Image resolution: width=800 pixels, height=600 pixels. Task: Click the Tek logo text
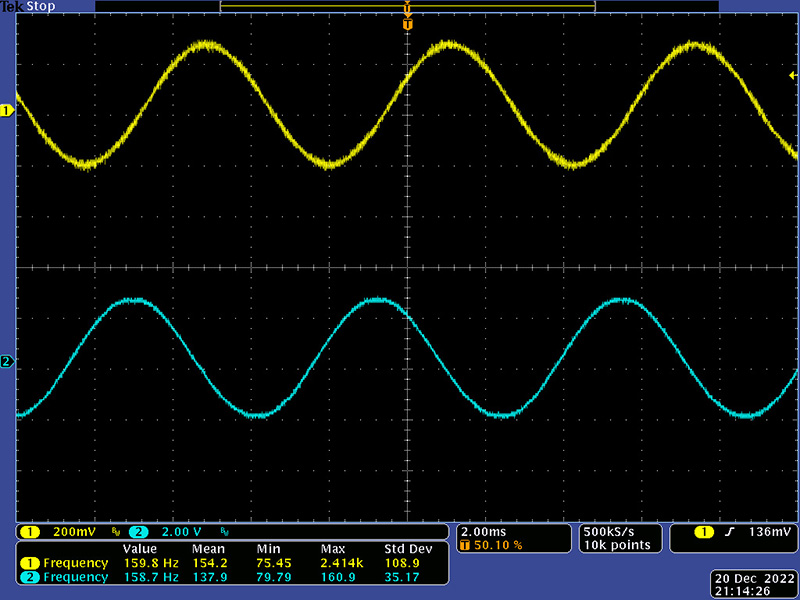click(12, 7)
